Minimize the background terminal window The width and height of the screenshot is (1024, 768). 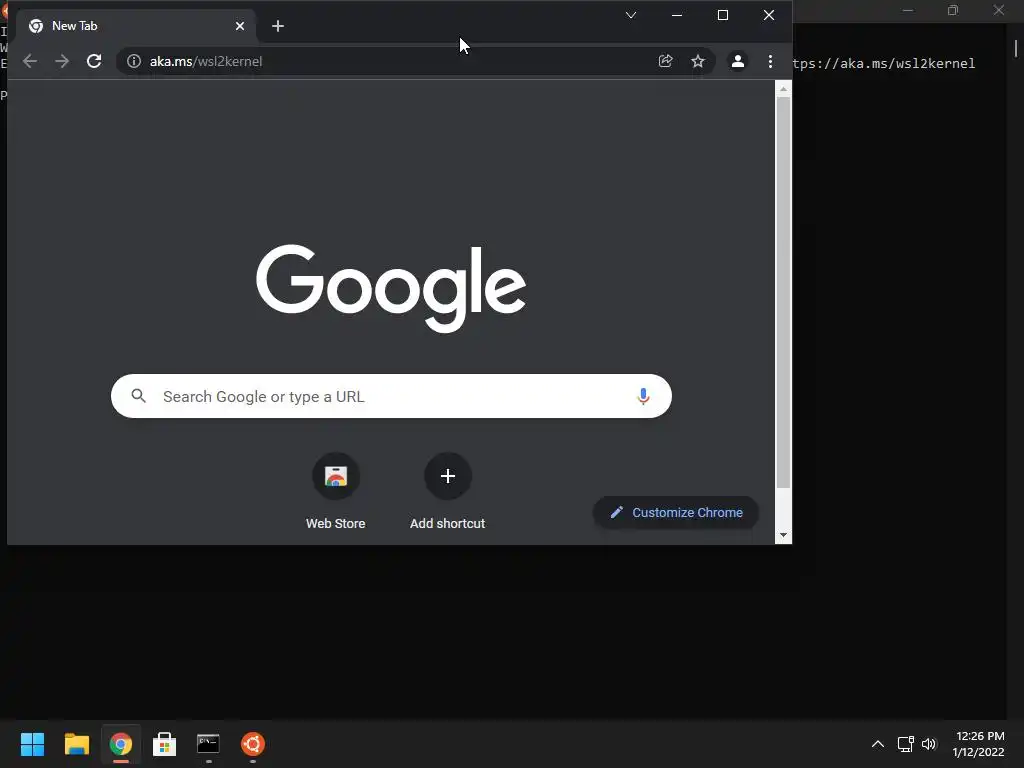click(908, 10)
